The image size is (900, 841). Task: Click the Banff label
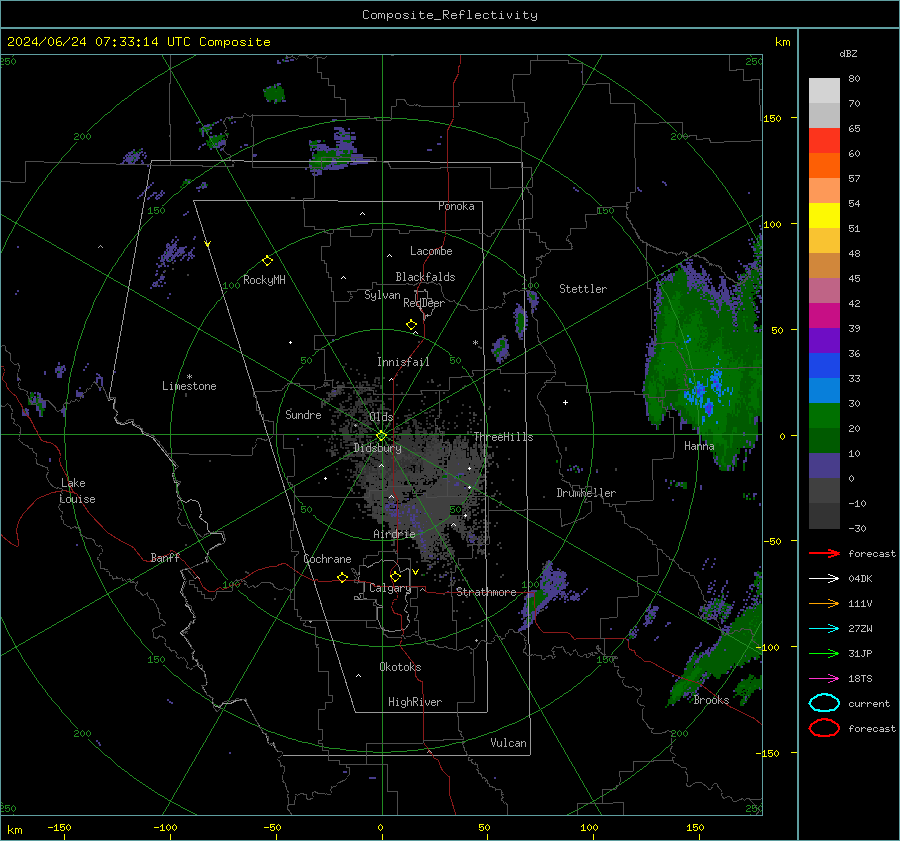click(165, 557)
